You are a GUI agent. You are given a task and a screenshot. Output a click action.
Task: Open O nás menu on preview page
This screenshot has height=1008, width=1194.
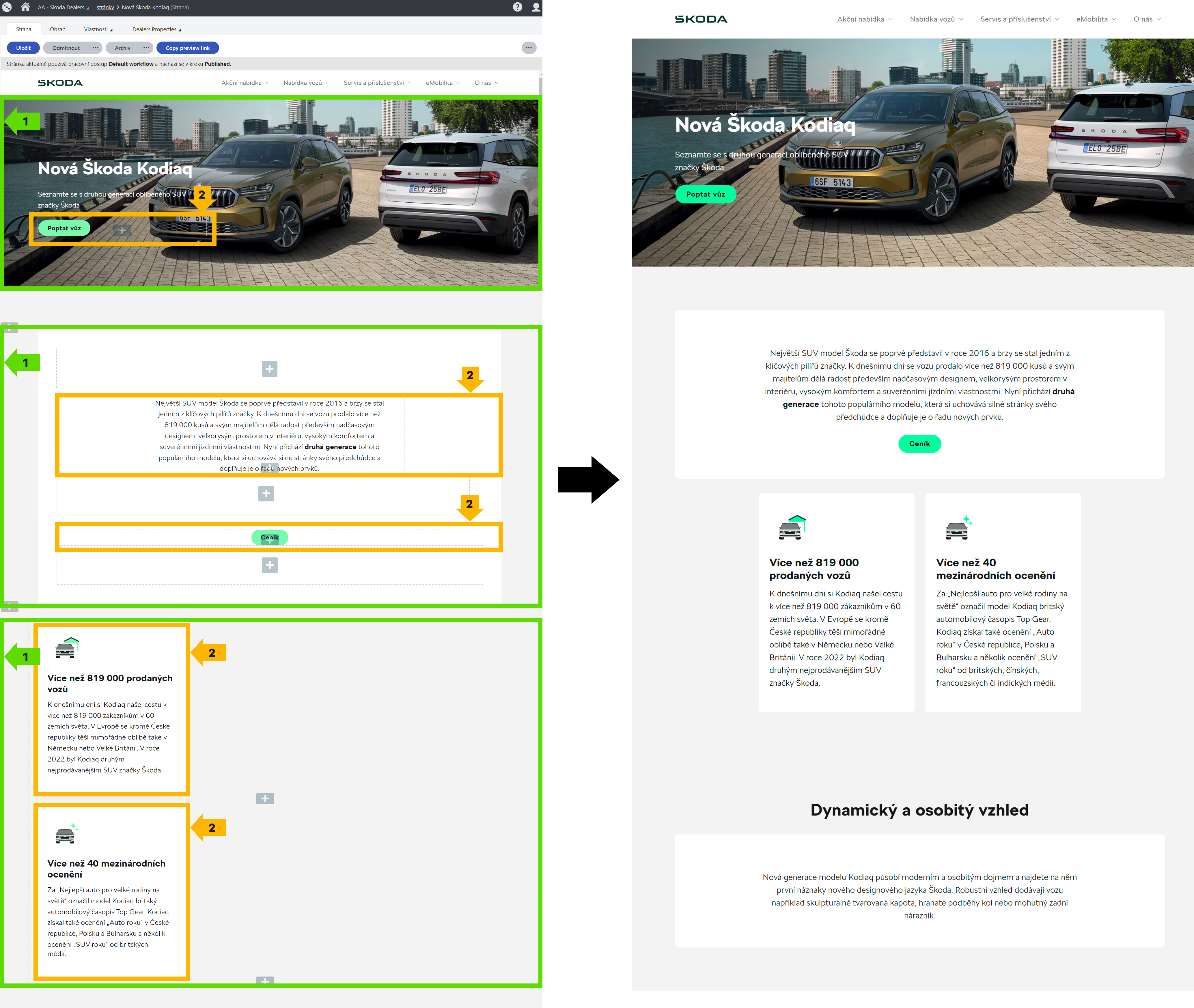click(x=1147, y=19)
